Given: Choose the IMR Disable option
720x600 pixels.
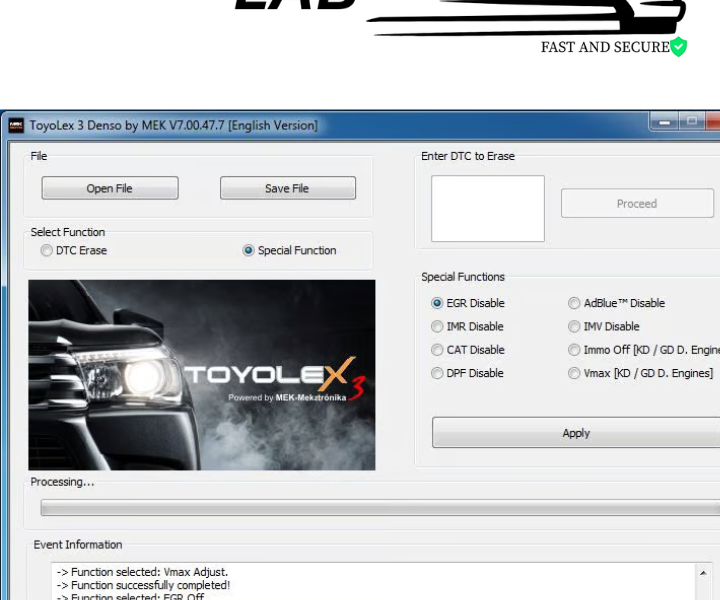Looking at the screenshot, I should coord(438,326).
